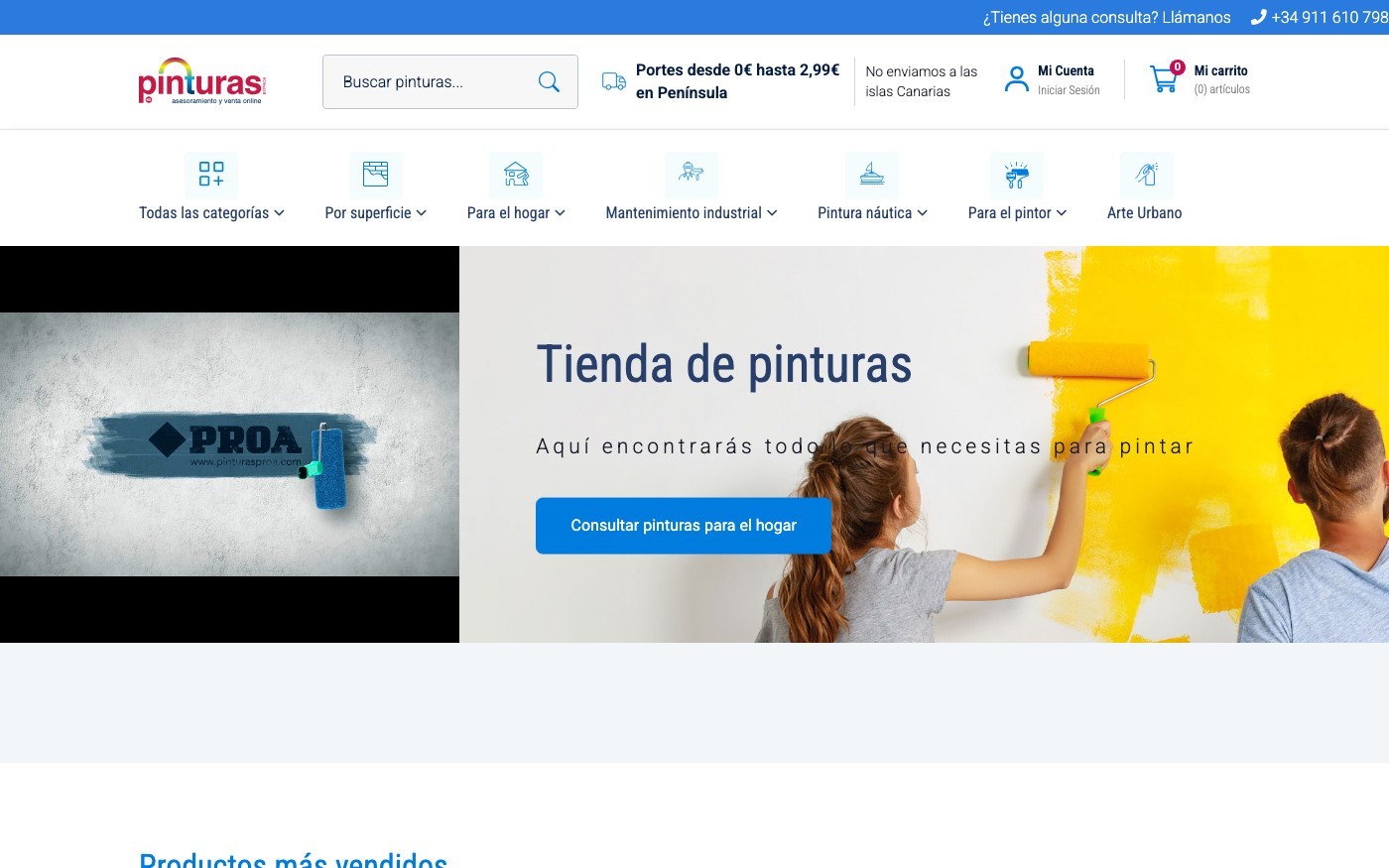Open Mi carrito link

[x=1220, y=70]
